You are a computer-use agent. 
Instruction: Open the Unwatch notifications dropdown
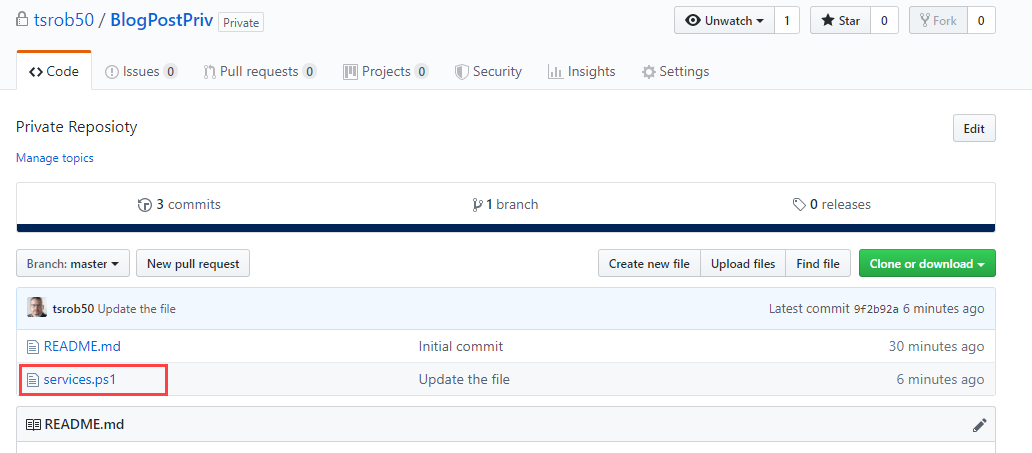(724, 20)
